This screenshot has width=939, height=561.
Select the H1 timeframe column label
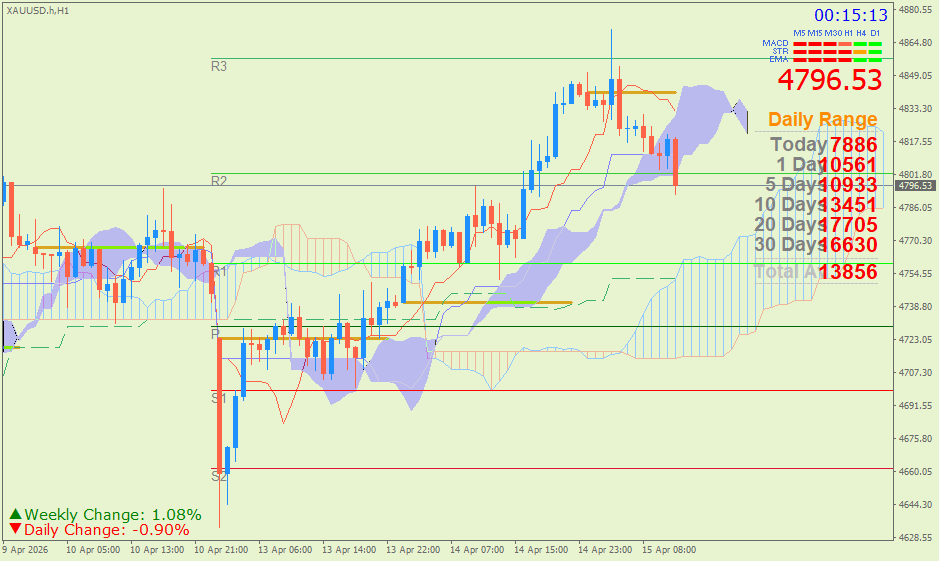(x=849, y=33)
